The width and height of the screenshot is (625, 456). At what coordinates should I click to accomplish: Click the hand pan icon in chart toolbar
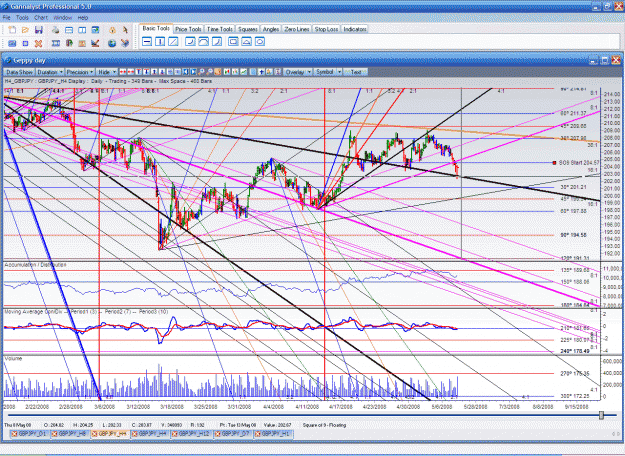coord(218,72)
